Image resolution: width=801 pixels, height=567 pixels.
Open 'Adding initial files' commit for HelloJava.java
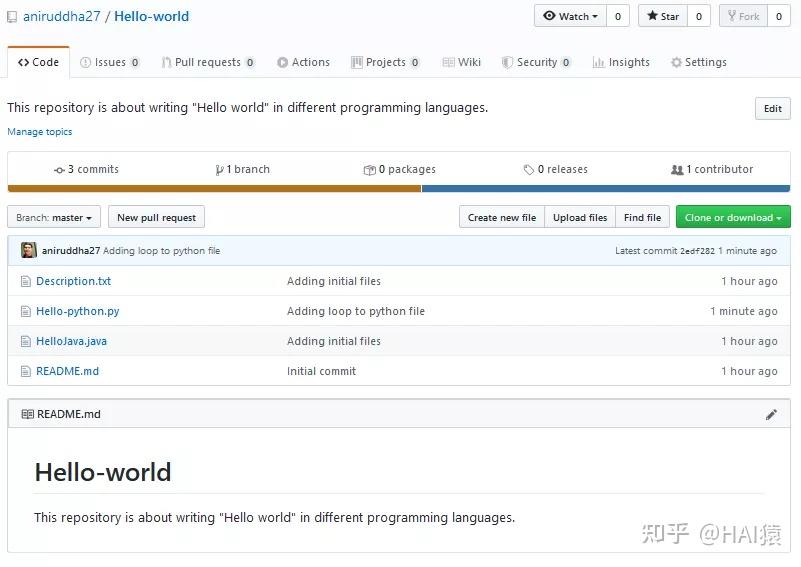(334, 341)
